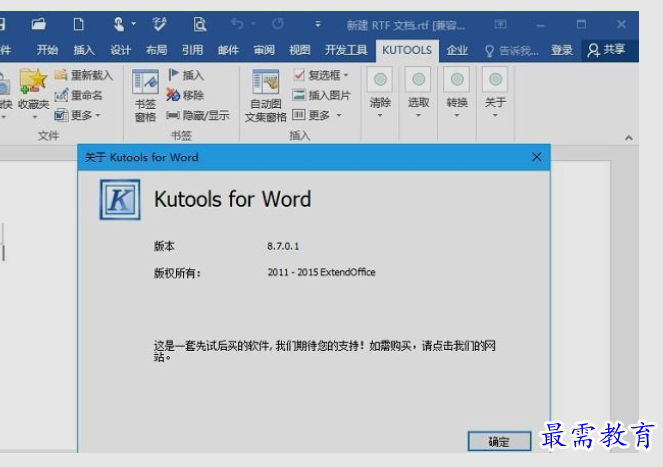Click the 清除 ribbon button icon

coord(380,79)
